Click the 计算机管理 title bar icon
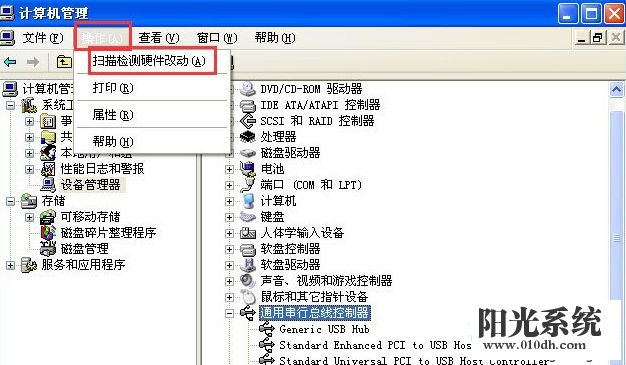 tap(8, 13)
